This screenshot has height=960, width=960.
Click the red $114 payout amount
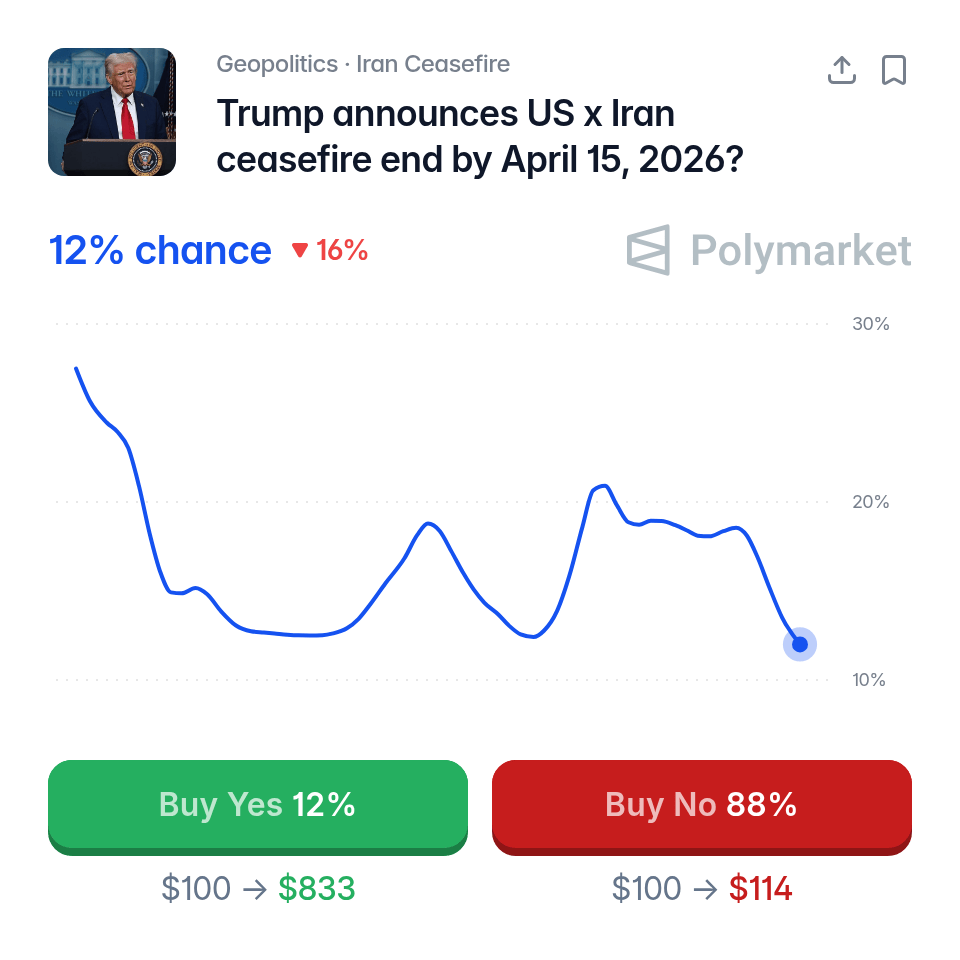tap(760, 888)
